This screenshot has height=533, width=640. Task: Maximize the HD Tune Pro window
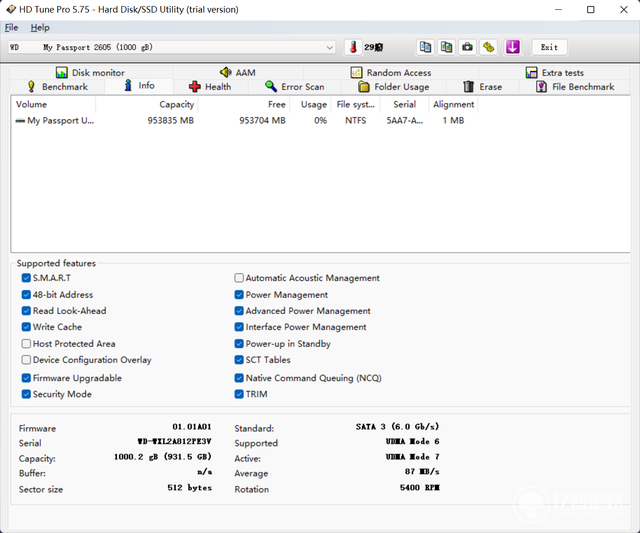click(591, 9)
